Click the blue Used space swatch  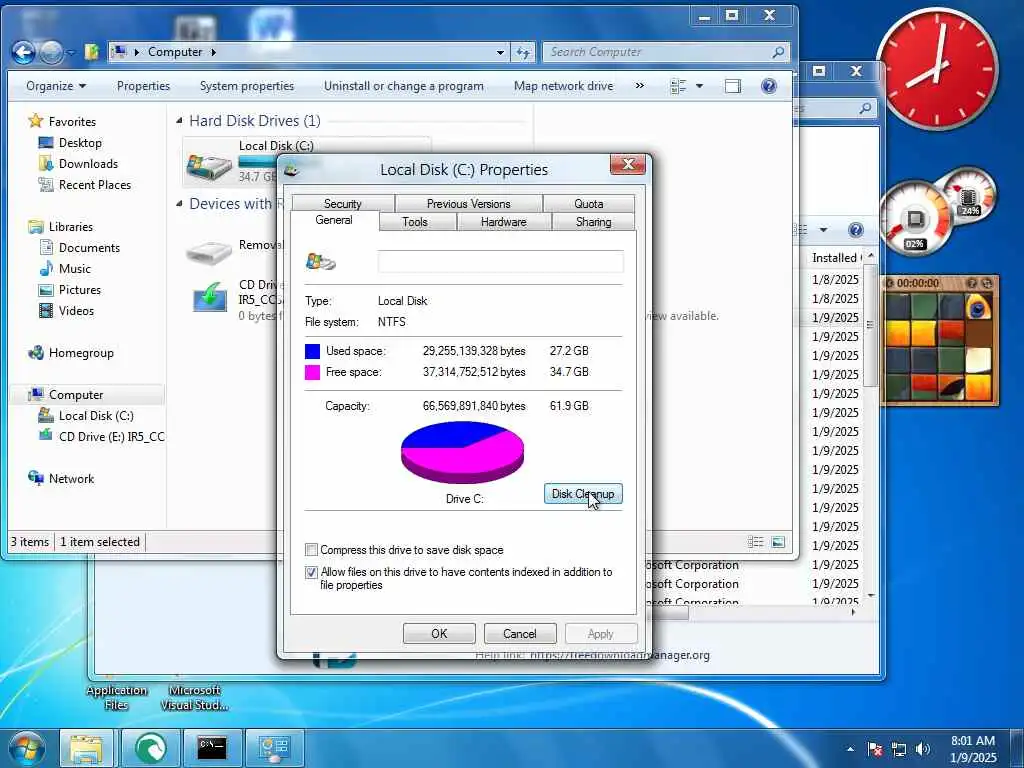tap(313, 351)
